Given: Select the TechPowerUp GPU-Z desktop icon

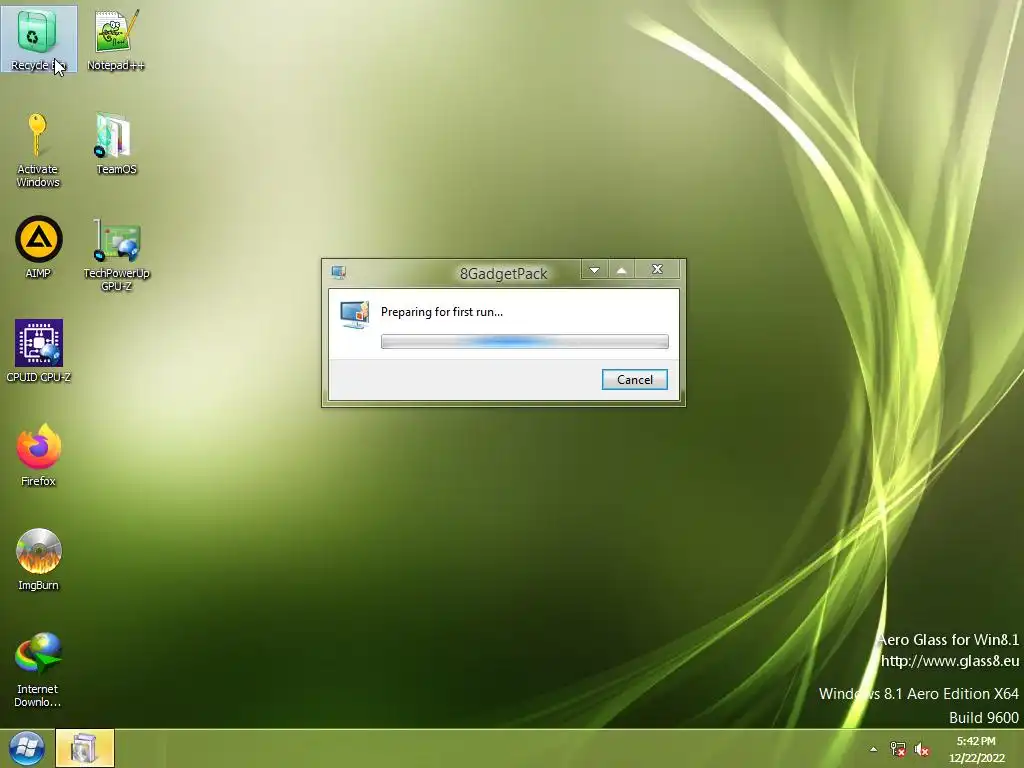Looking at the screenshot, I should pyautogui.click(x=116, y=255).
